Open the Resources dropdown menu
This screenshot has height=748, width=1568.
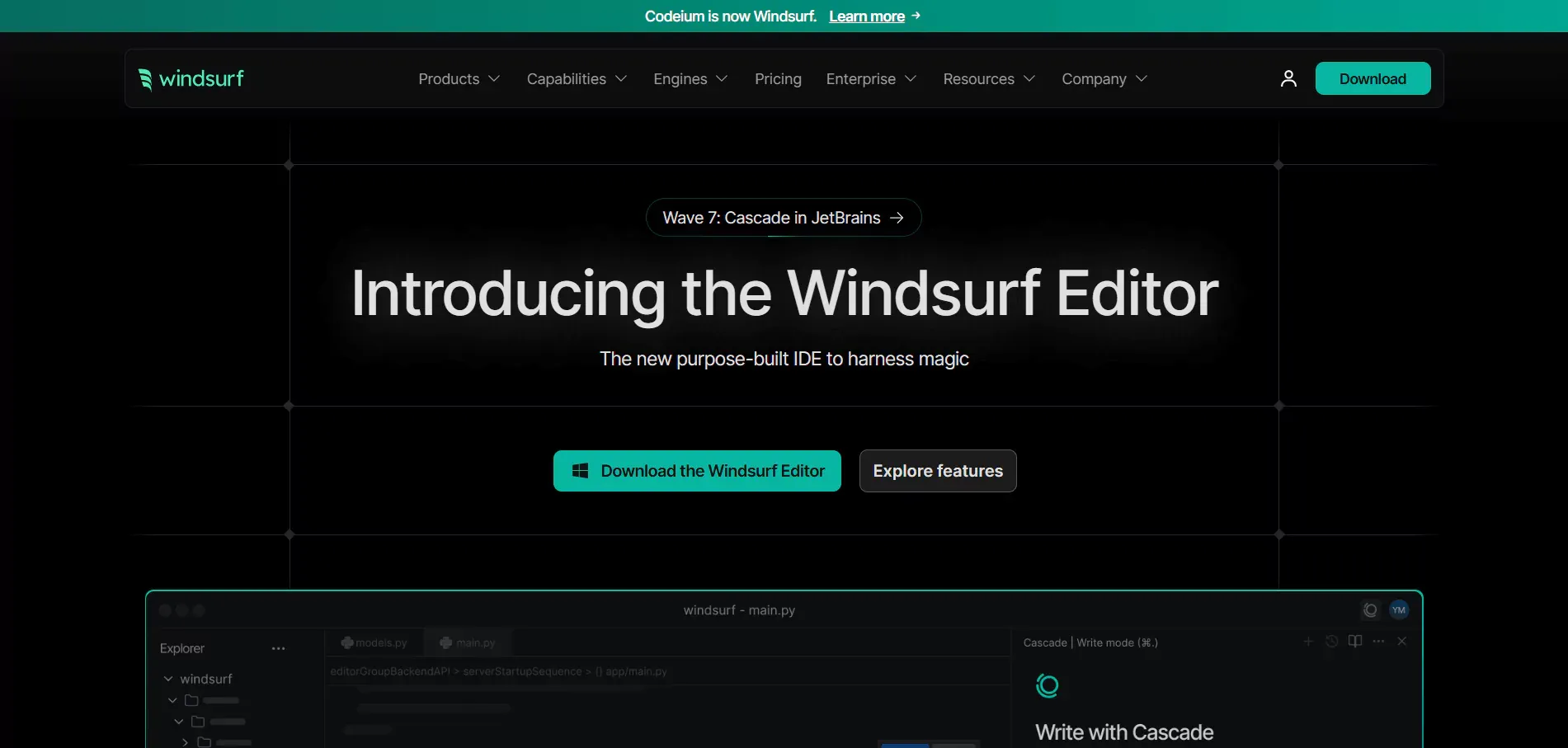[989, 78]
